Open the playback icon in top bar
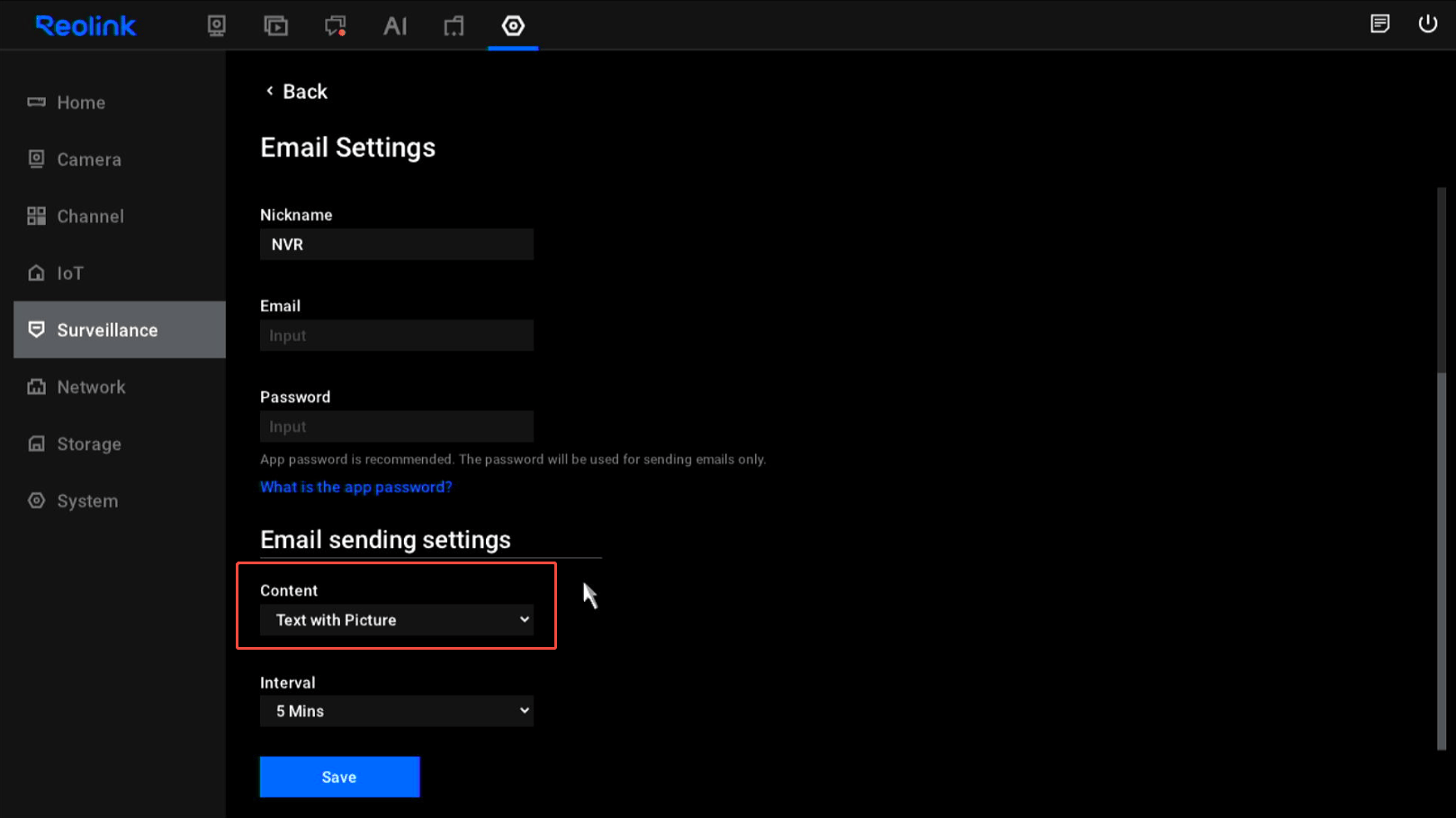The image size is (1456, 818). (x=275, y=25)
